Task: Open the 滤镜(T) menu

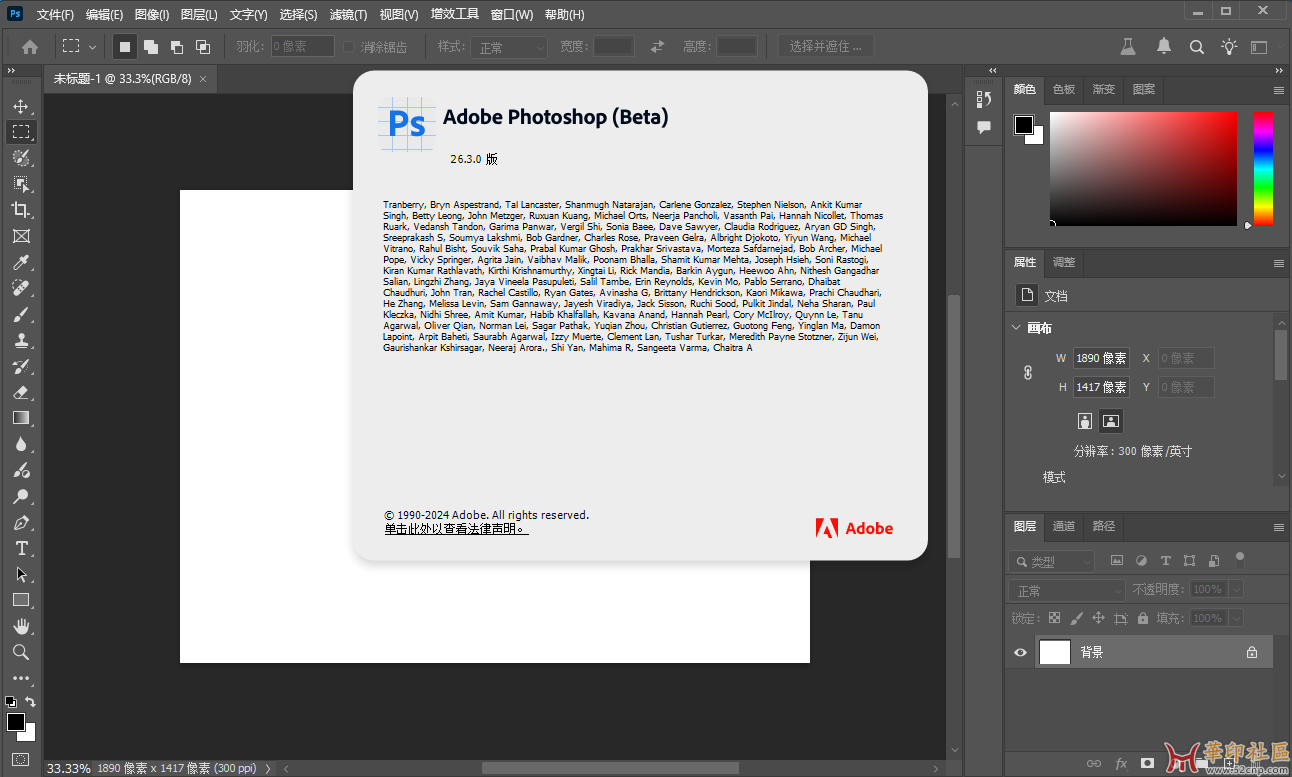Action: point(348,15)
